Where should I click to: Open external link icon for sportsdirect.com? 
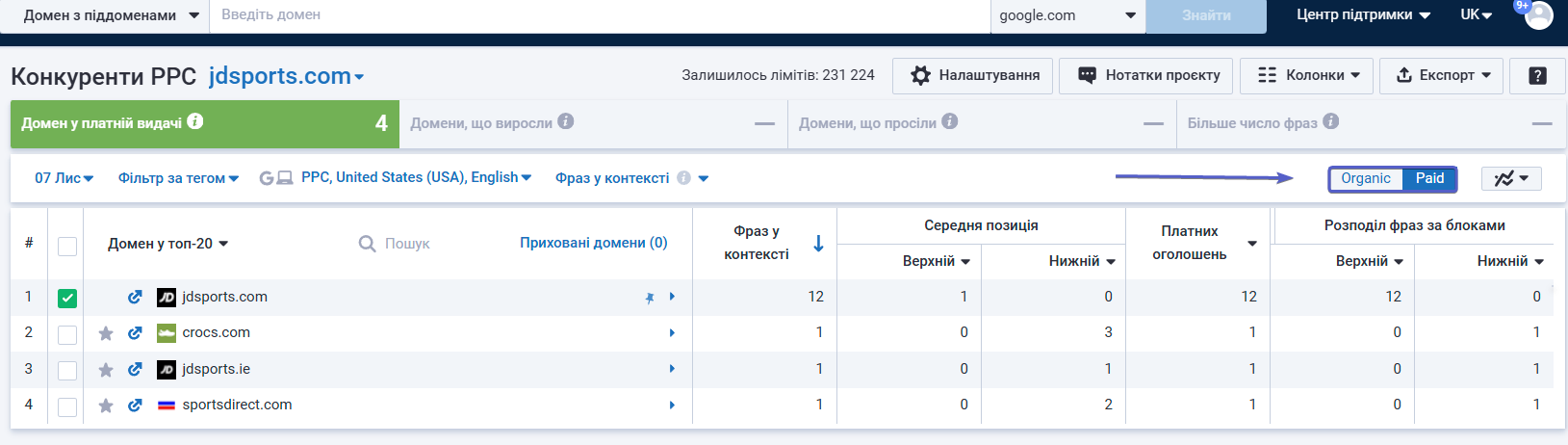tap(135, 406)
